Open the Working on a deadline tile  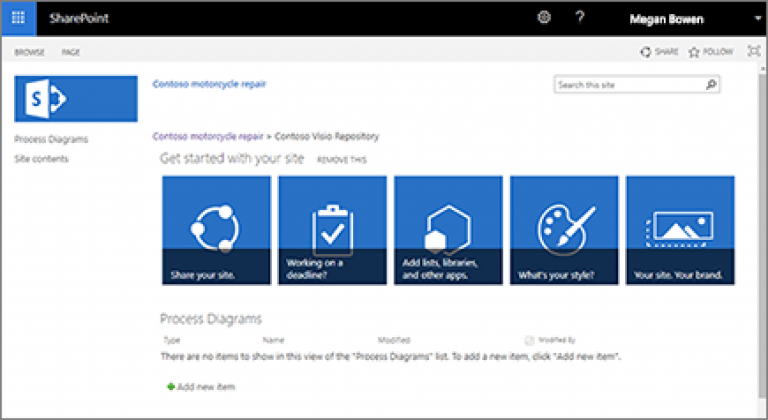332,230
